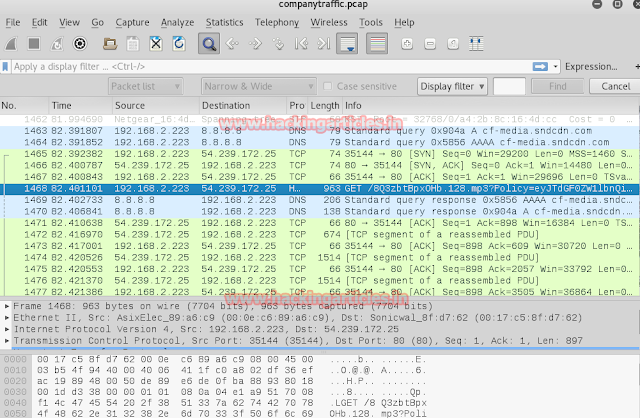640x418 pixels.
Task: Toggle the Case sensitive checkbox
Action: coord(327,87)
